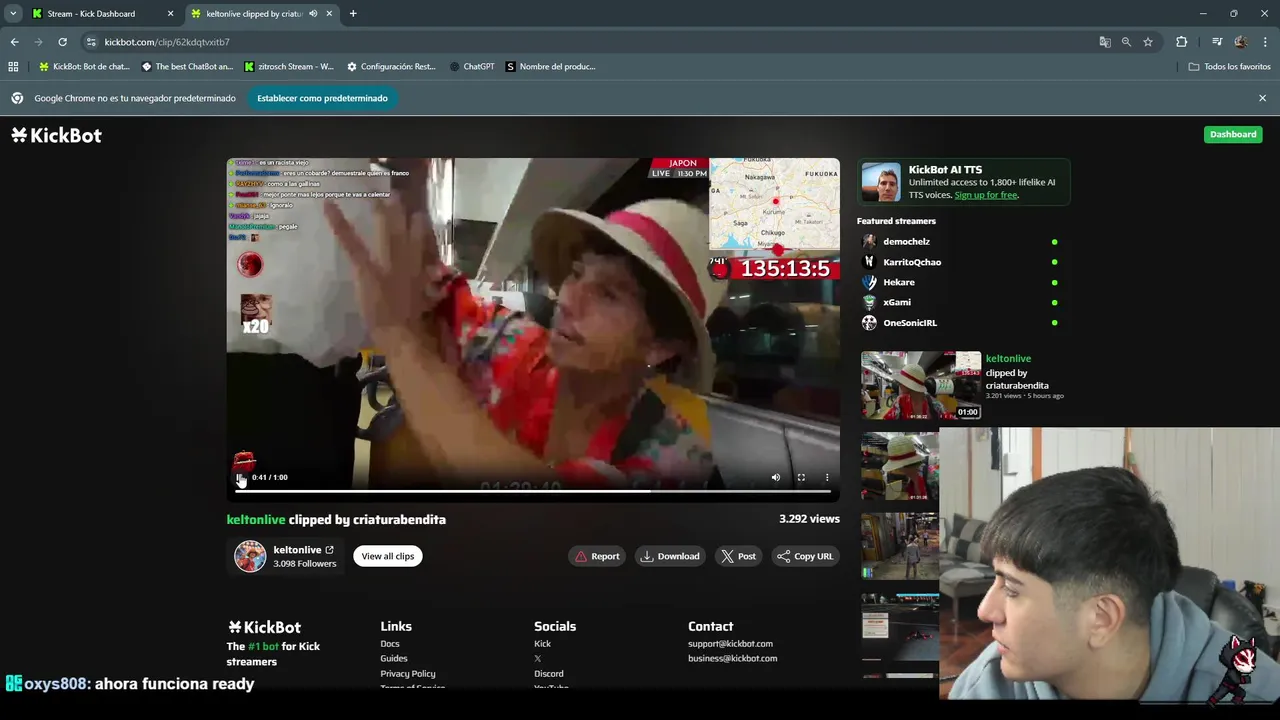Open the first keltonlive clip thumbnail, 01:00
This screenshot has width=1280, height=720.
pos(921,385)
